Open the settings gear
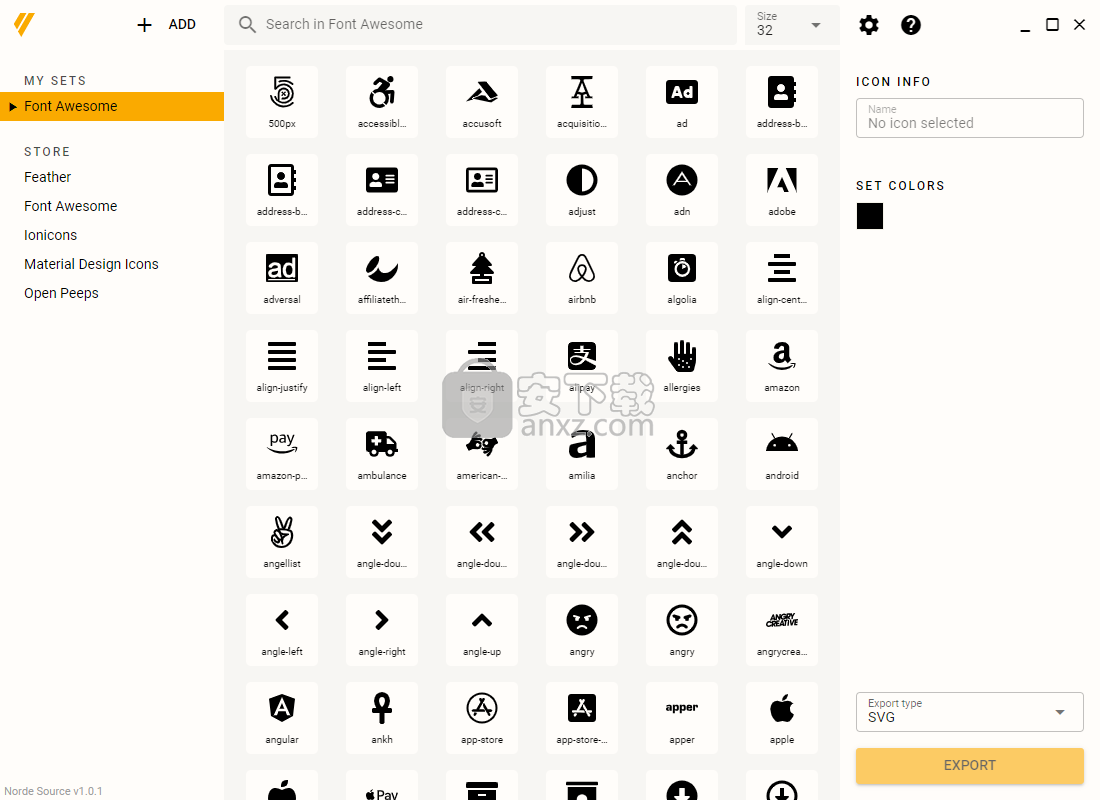Screen dimensions: 1100x800 coord(868,25)
